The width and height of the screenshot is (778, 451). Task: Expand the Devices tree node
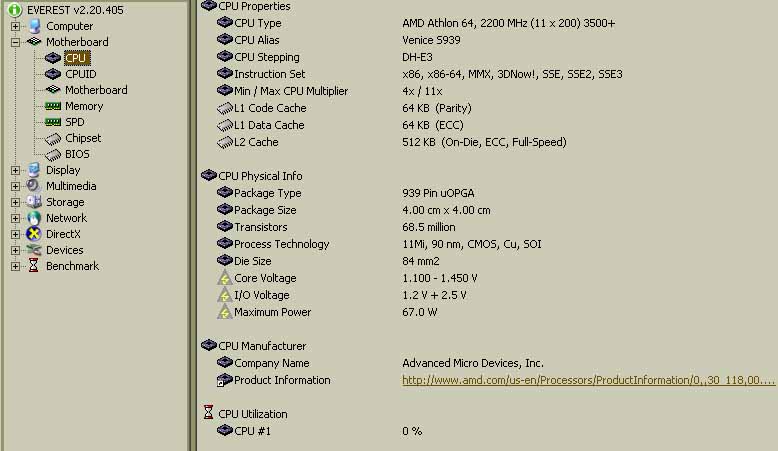[x=16, y=250]
